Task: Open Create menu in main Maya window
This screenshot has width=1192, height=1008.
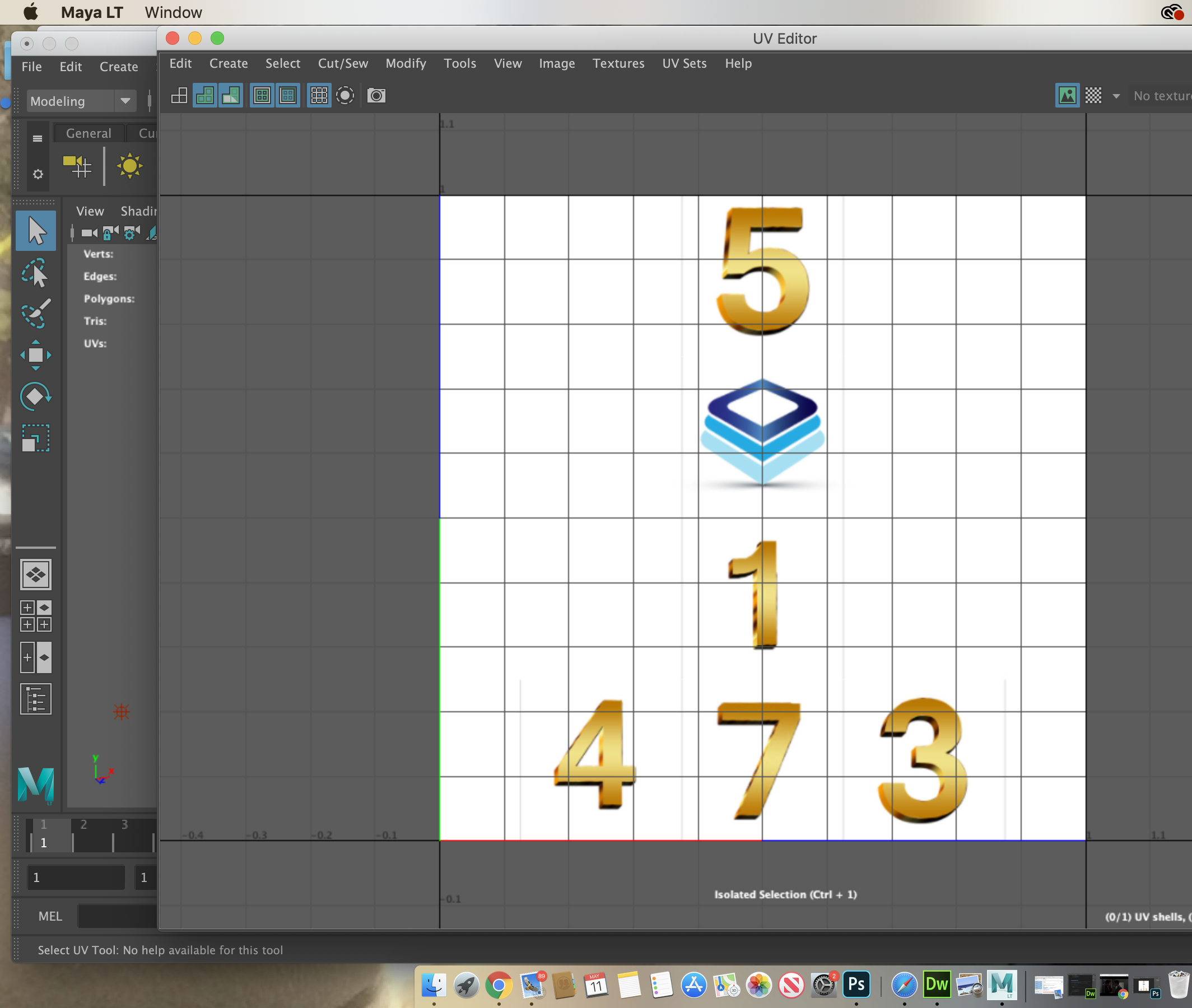Action: click(x=119, y=67)
